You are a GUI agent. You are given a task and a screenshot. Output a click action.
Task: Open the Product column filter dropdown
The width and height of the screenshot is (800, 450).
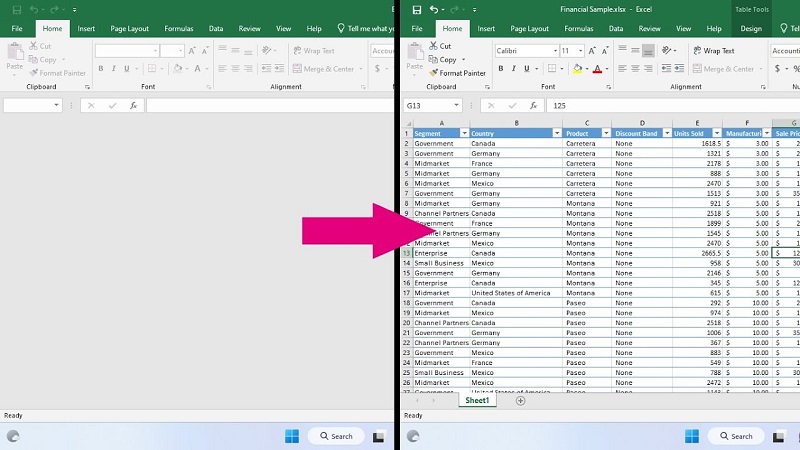[x=605, y=133]
